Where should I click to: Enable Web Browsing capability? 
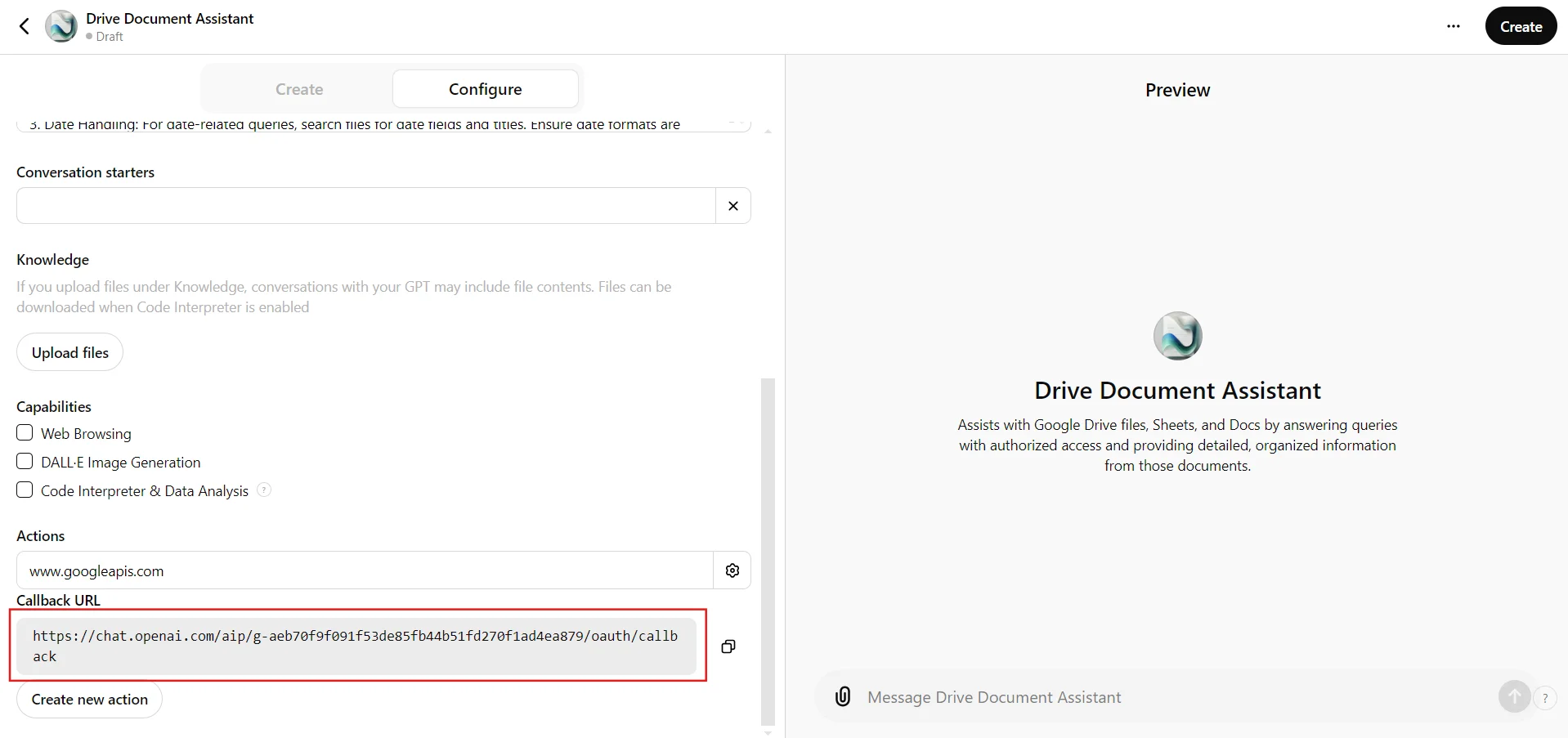point(25,432)
